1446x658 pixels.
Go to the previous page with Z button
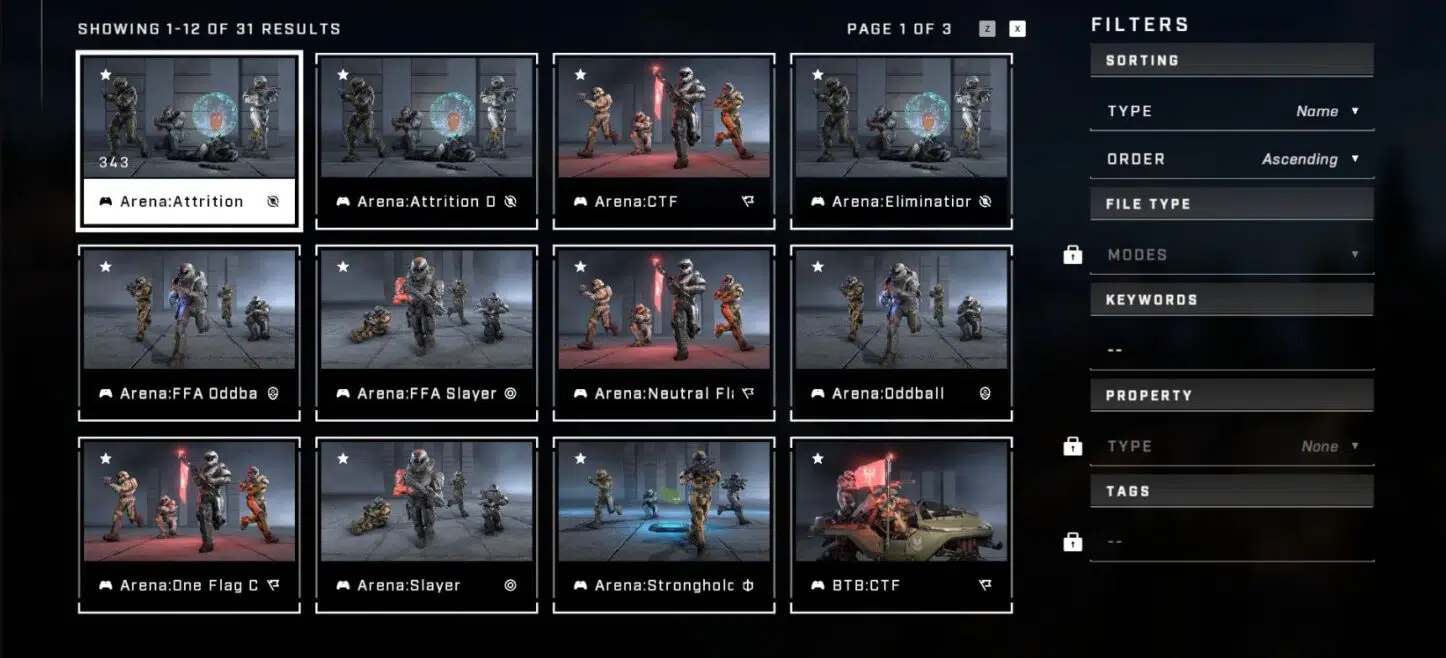(x=987, y=29)
